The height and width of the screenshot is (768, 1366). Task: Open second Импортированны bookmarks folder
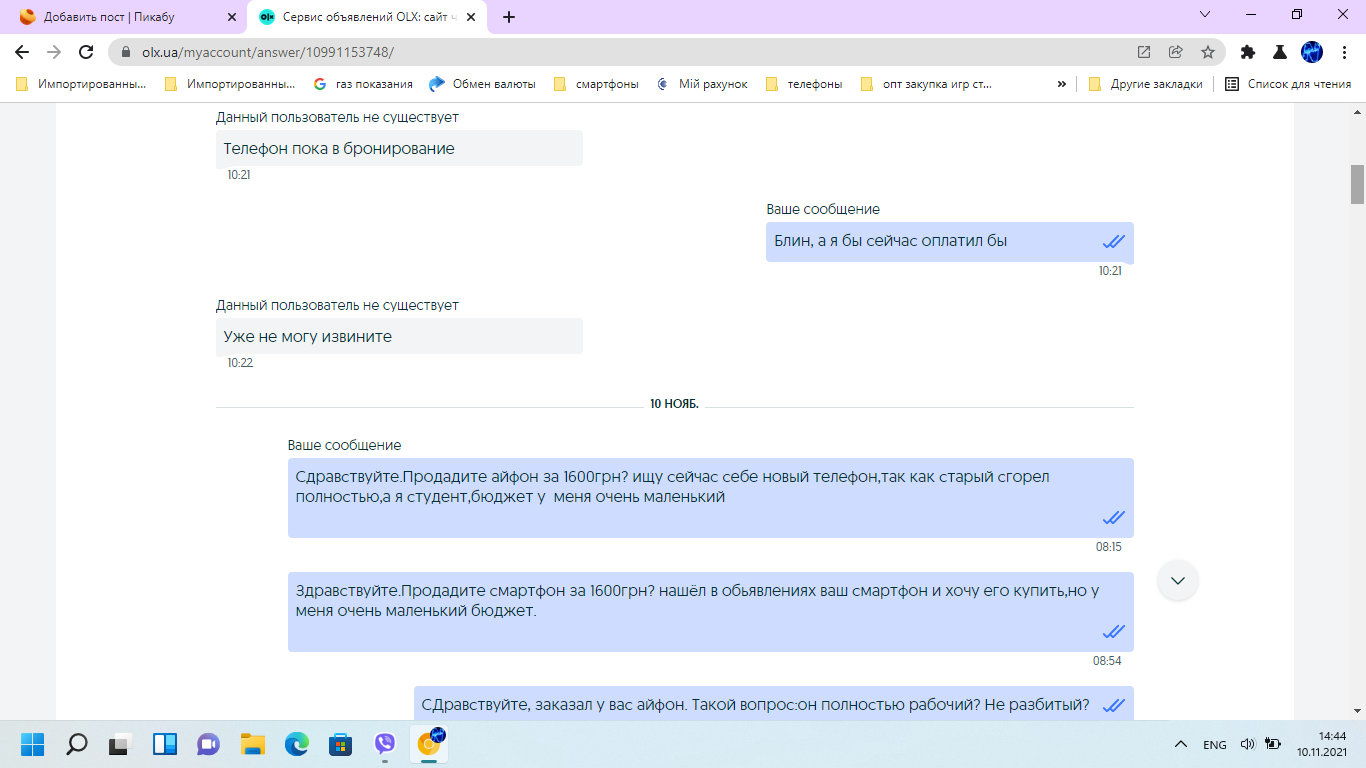tap(230, 84)
